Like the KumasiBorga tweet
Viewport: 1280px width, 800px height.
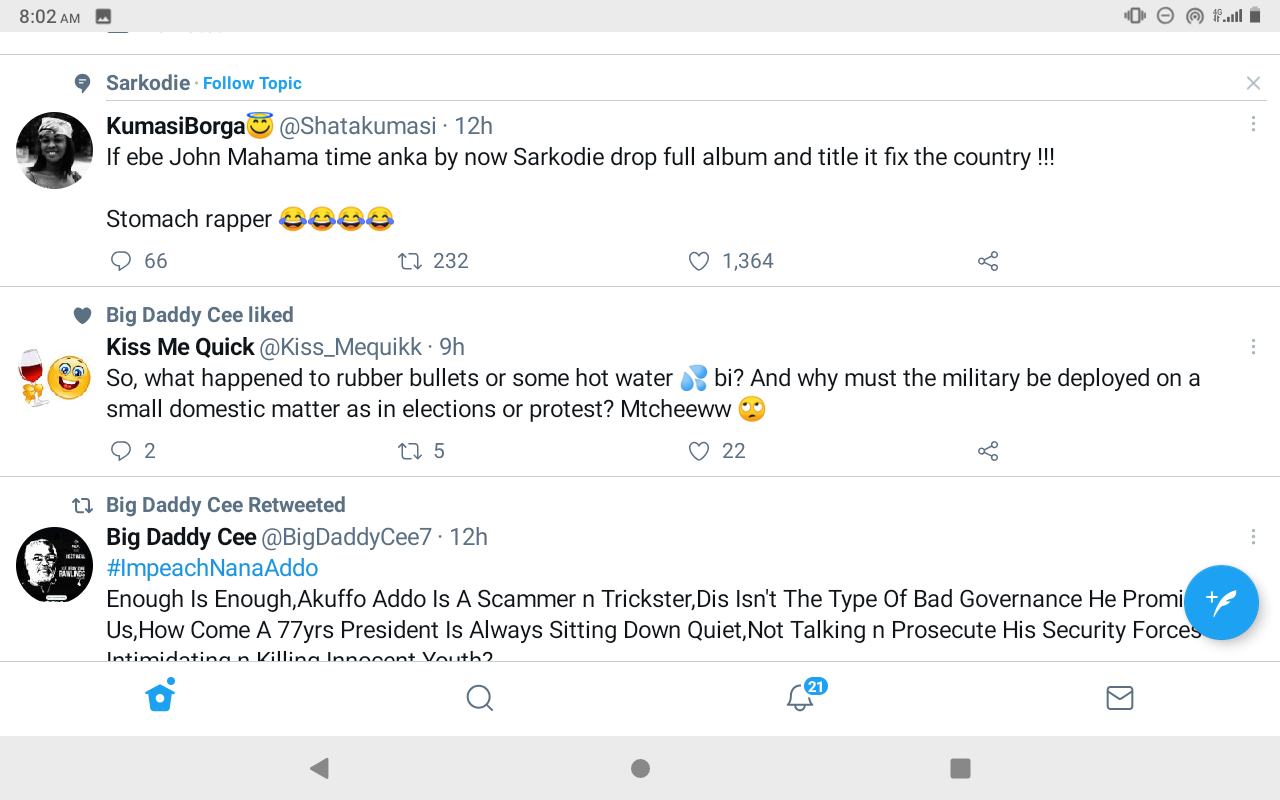click(699, 261)
